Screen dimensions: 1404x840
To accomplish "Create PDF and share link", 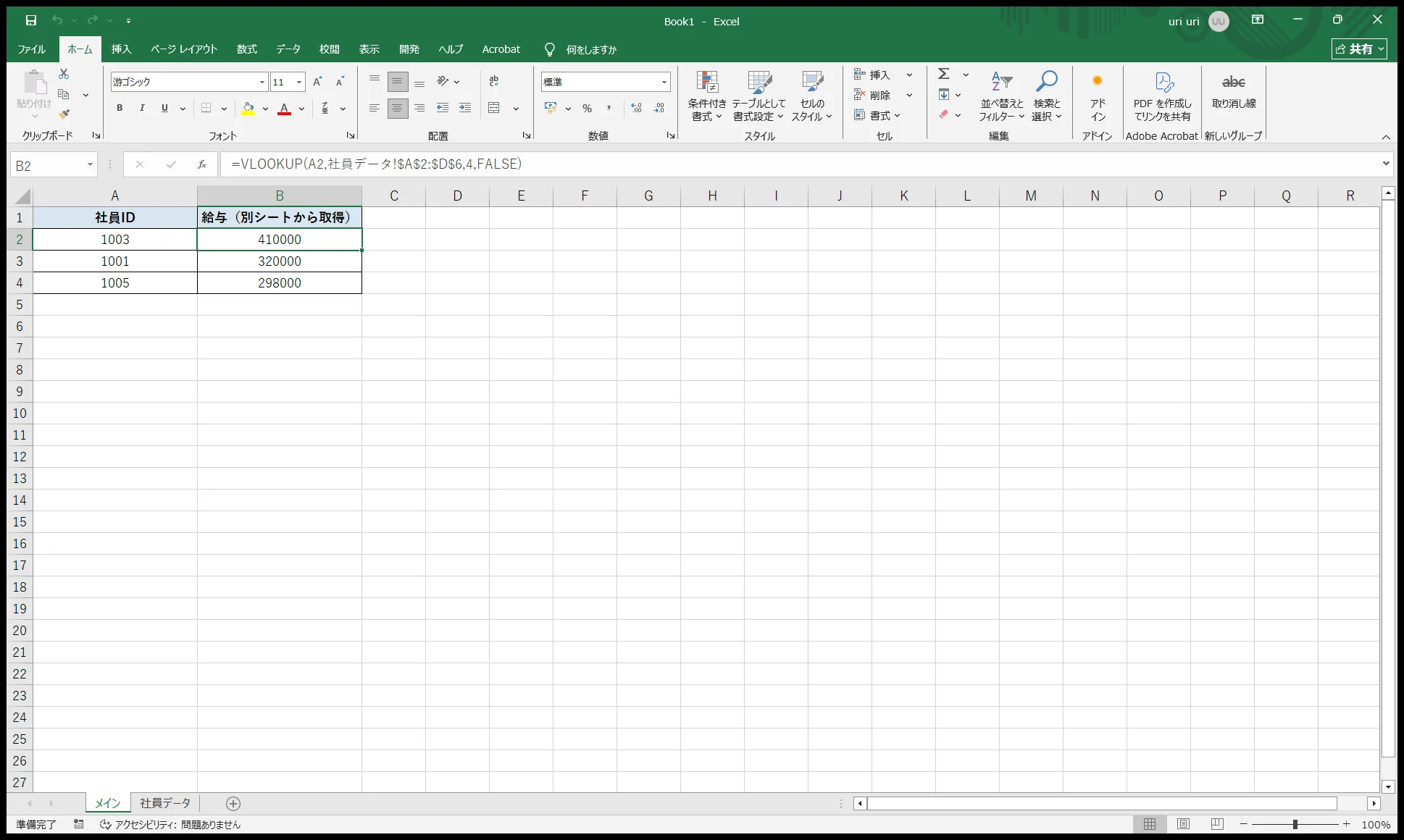I will point(1163,96).
